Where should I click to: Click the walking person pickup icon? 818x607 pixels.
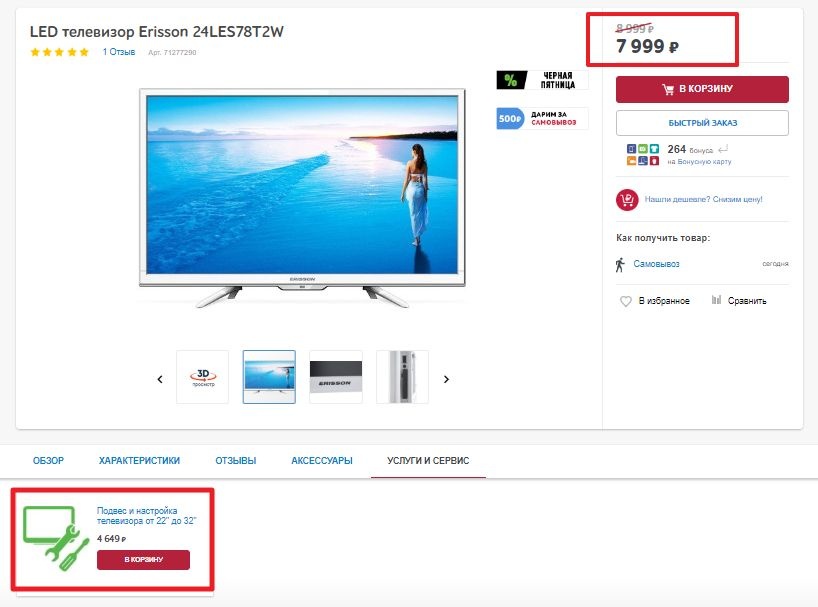620,264
